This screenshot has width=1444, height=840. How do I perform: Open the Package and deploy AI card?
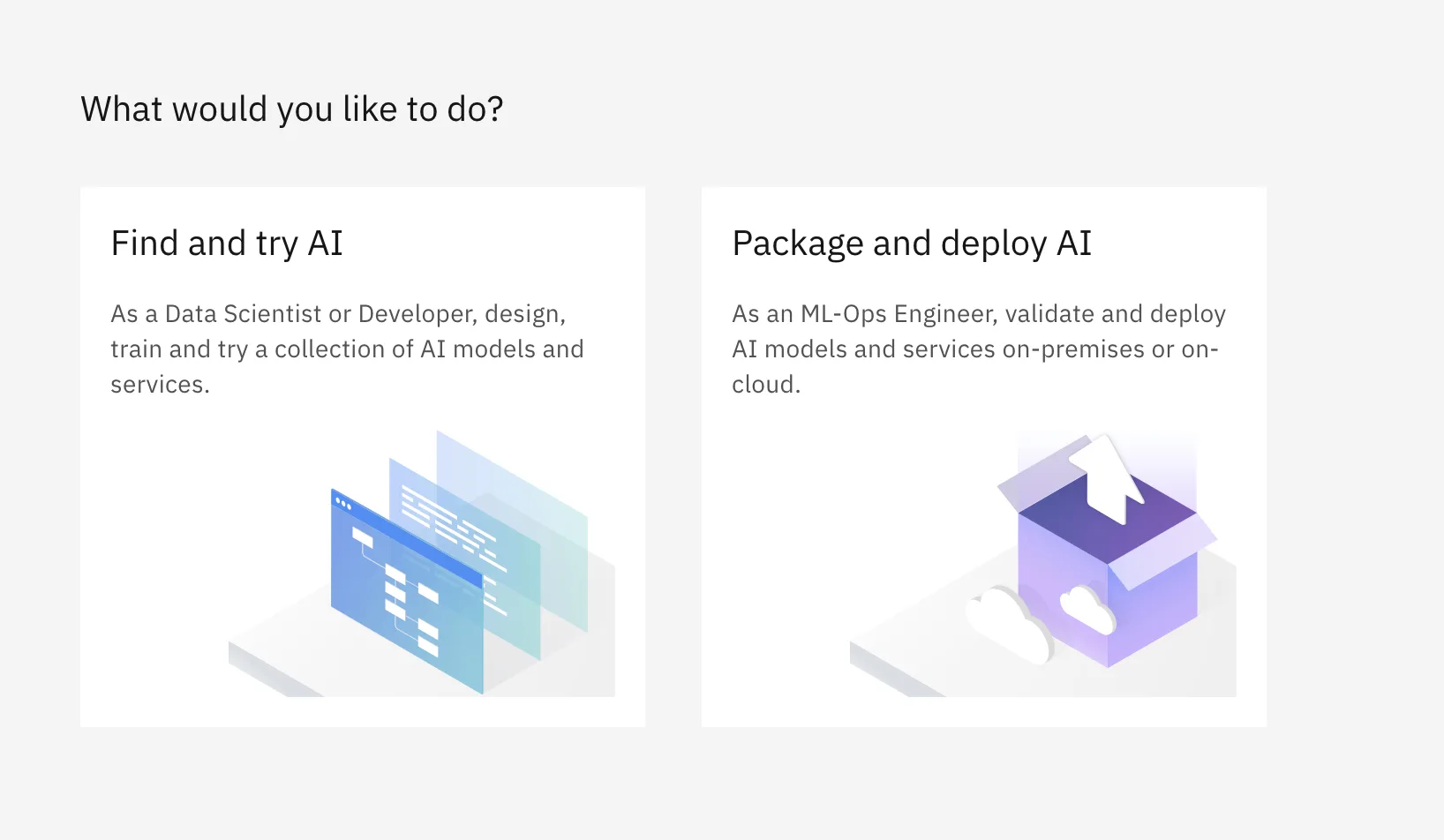click(984, 457)
